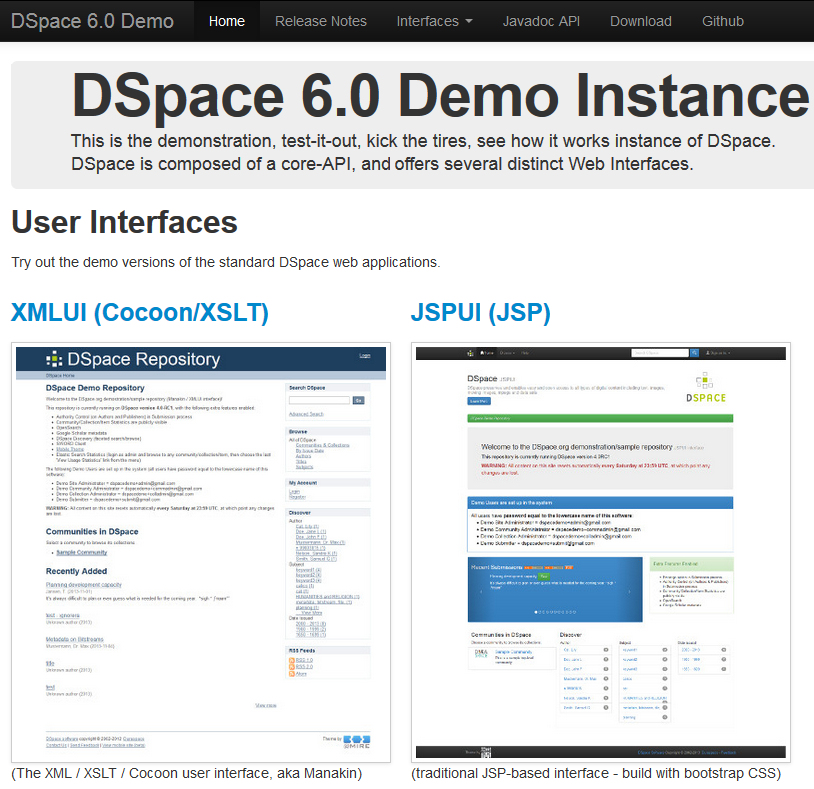Click the "(traditional JSP-based interface - build with bootstrap CSS)" caption

596,773
